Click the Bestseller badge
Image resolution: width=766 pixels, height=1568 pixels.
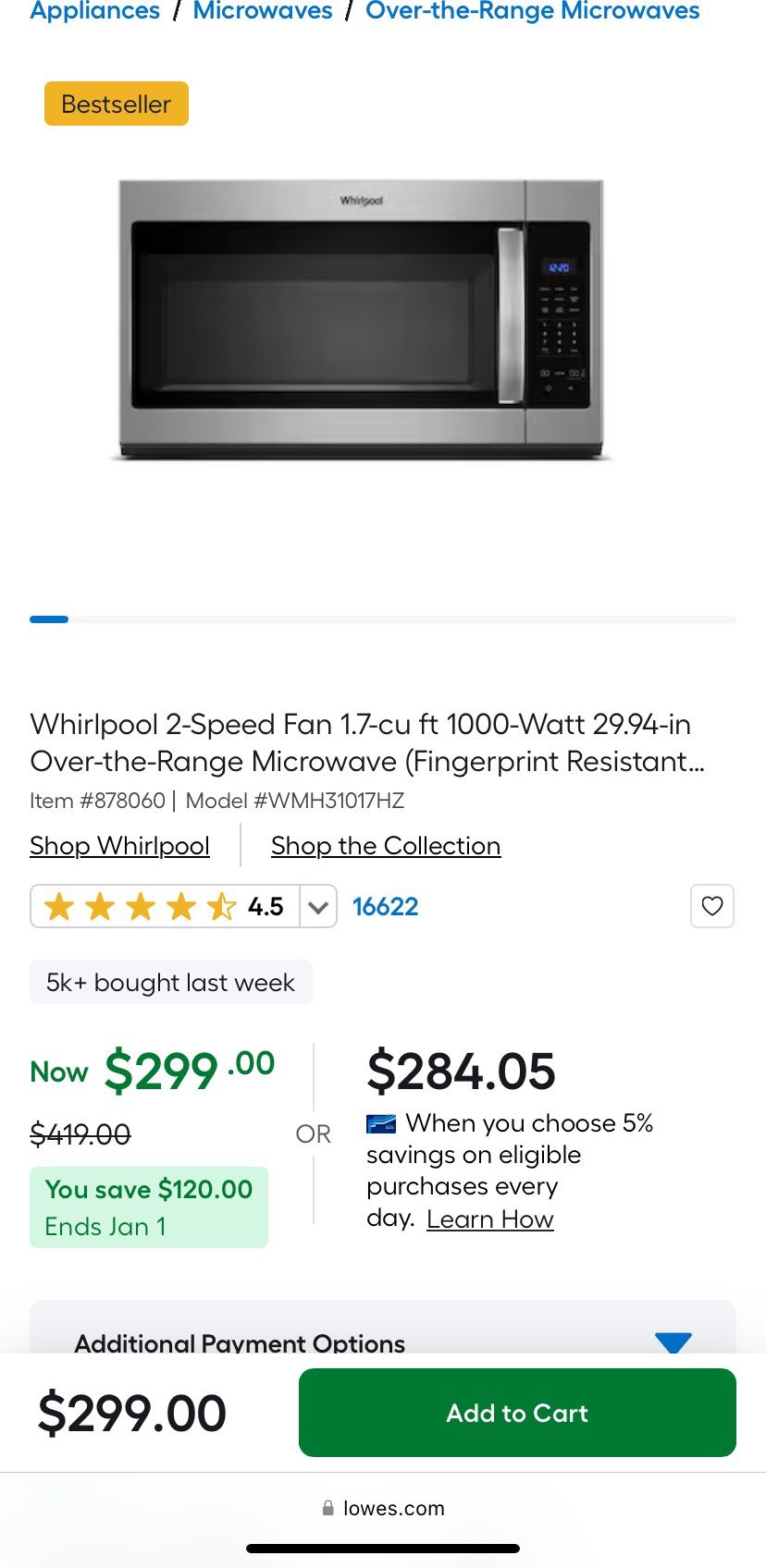click(116, 104)
